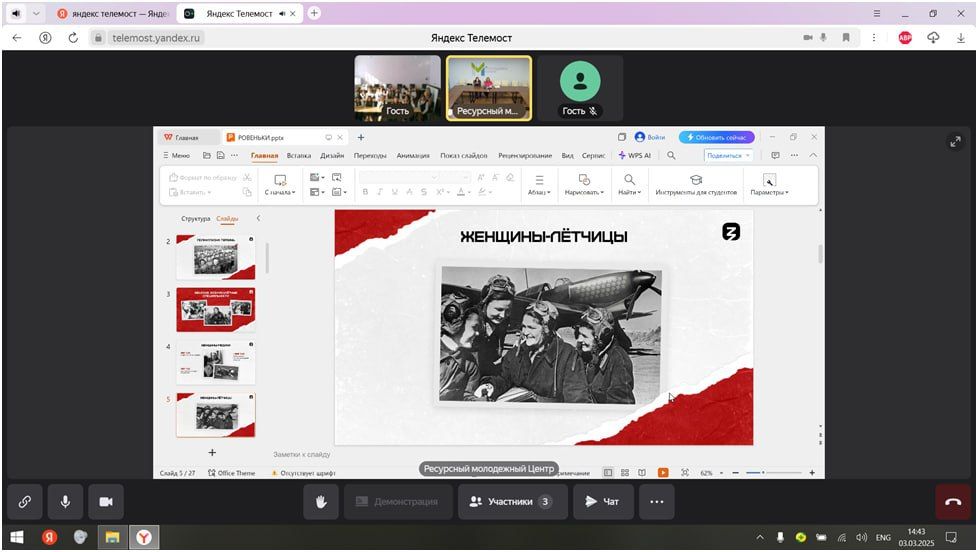Open Абзац dropdown in WPS ribbon
This screenshot has width=978, height=552.
pyautogui.click(x=539, y=185)
